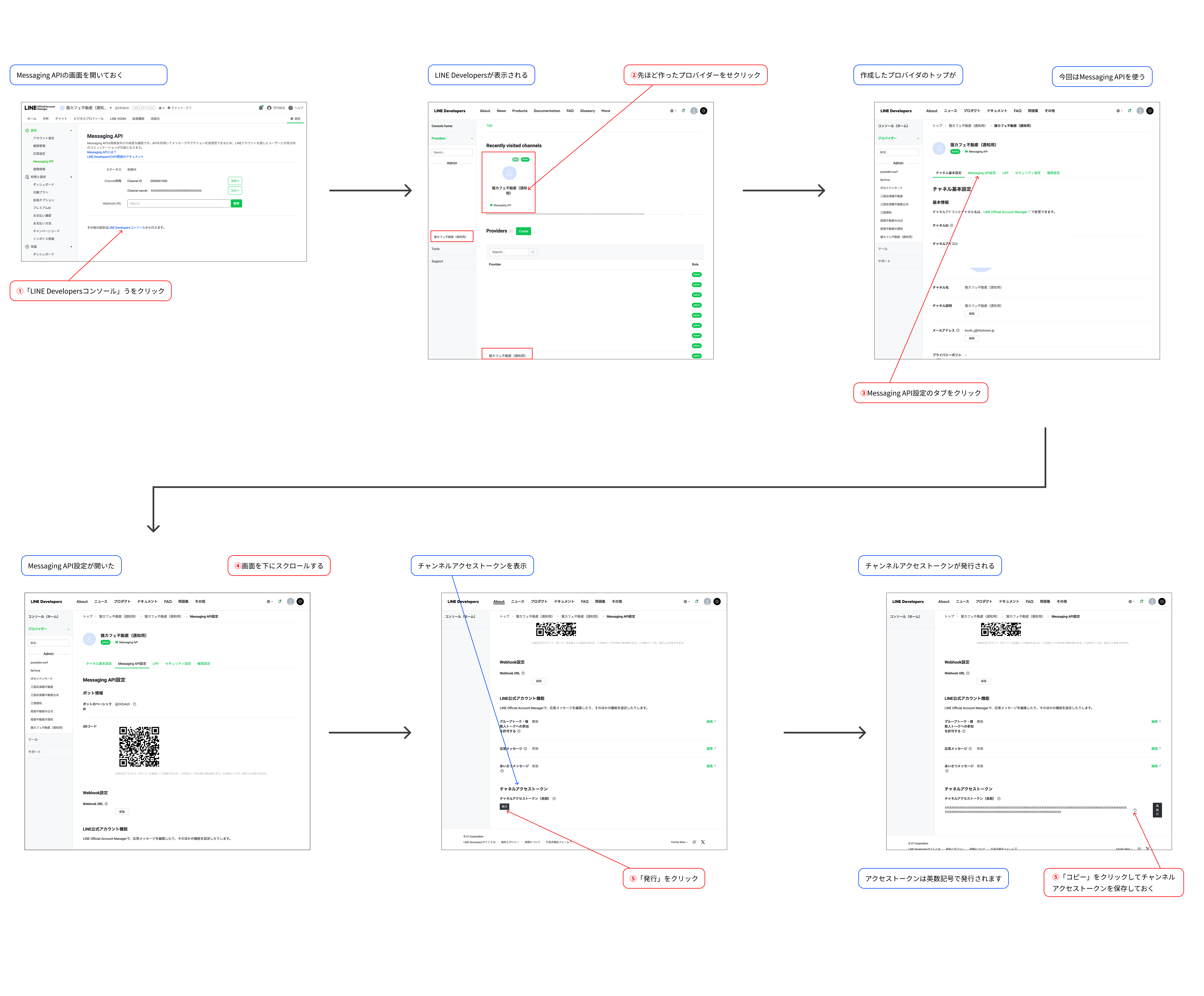Collapse プロバイダー section on チャネル基本設定 page sidebar
The width and height of the screenshot is (1204, 996).
coord(918,139)
